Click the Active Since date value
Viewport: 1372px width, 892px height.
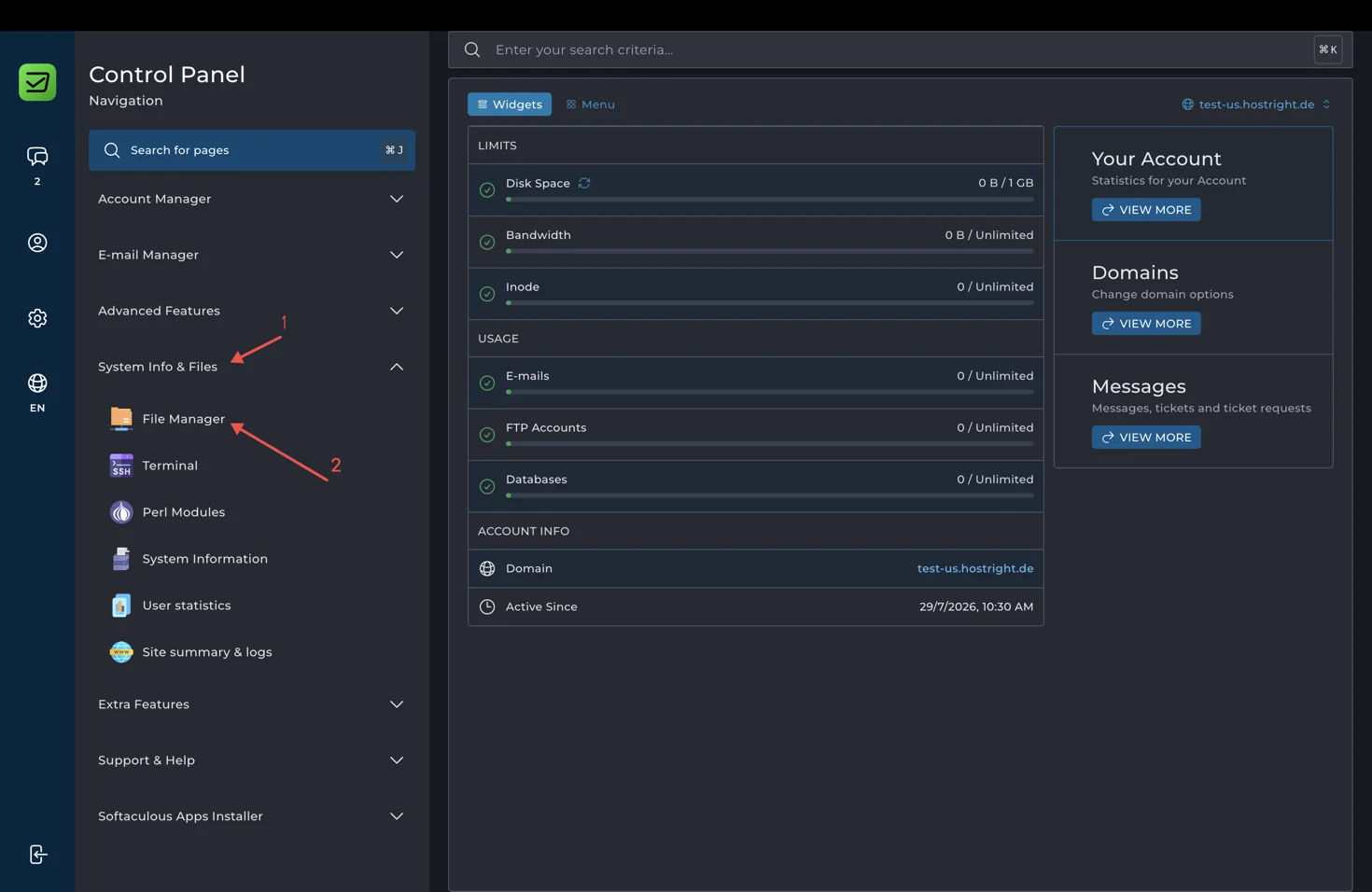click(976, 606)
